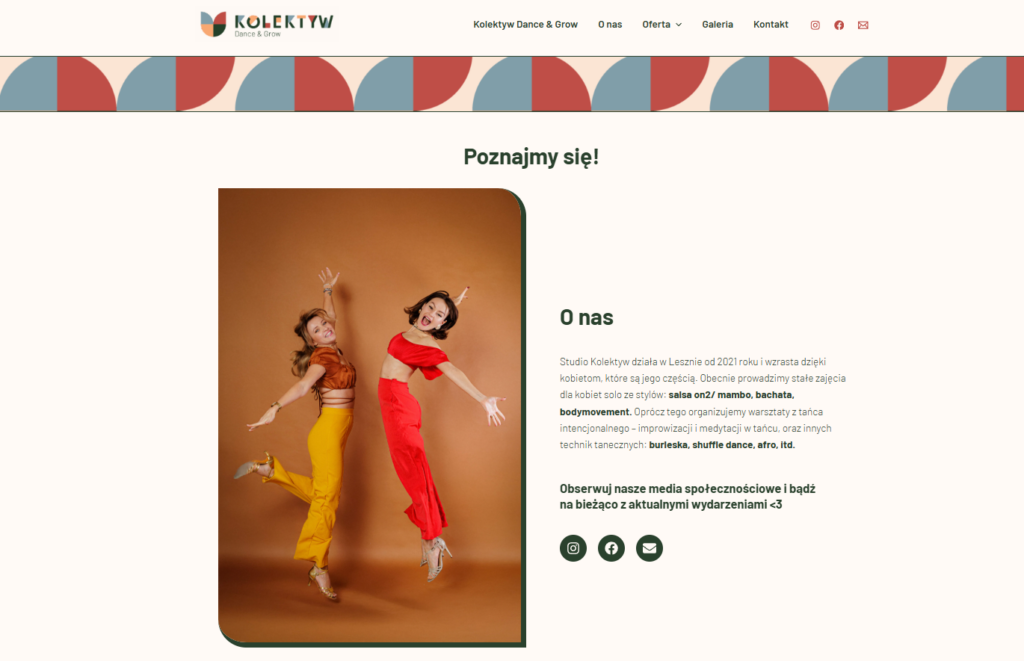Open the Facebook icon in the header
Image resolution: width=1024 pixels, height=661 pixels.
click(839, 25)
